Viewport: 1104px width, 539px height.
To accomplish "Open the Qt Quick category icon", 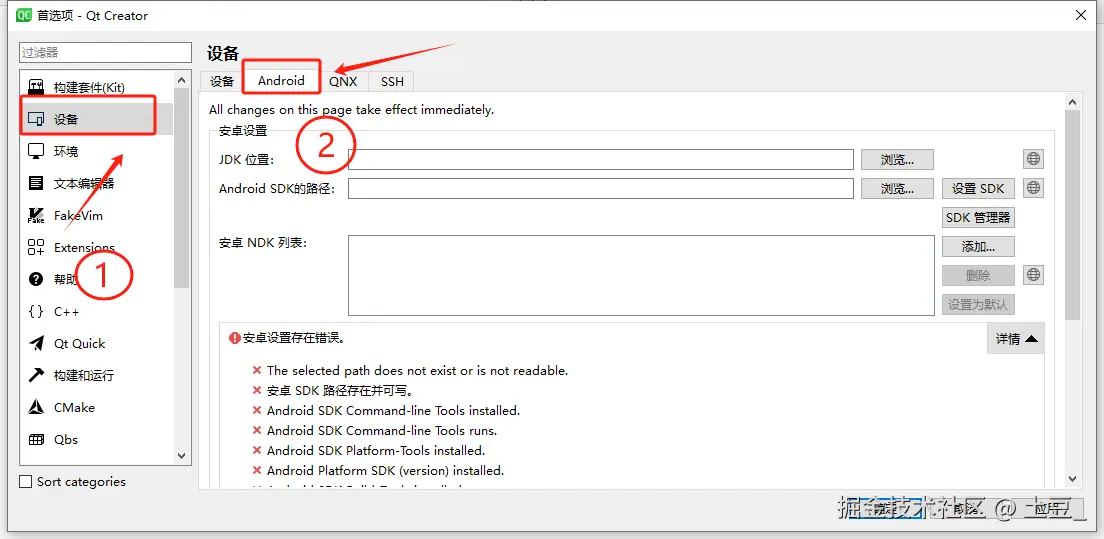I will pos(36,343).
